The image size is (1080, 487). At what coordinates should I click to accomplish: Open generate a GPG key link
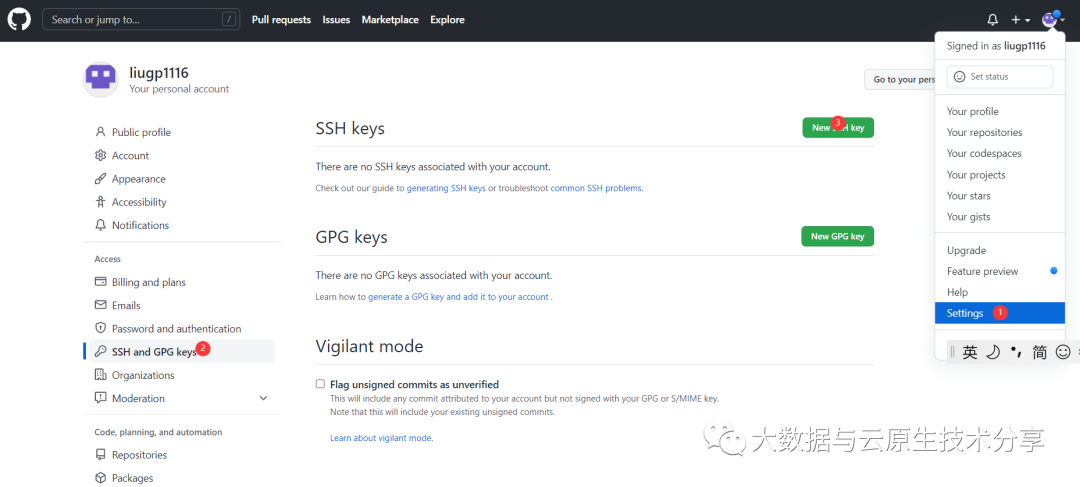click(459, 297)
